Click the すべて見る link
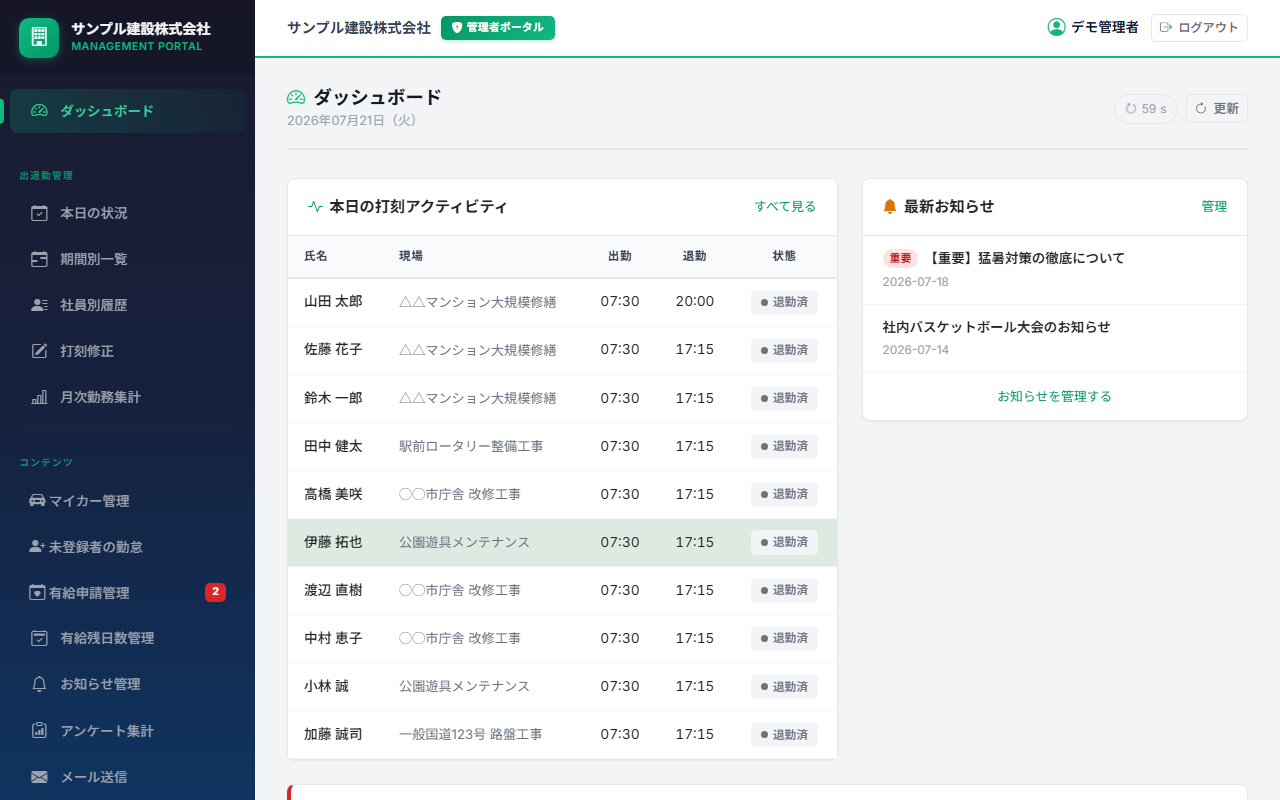Screen dimensions: 1280x800 785,207
